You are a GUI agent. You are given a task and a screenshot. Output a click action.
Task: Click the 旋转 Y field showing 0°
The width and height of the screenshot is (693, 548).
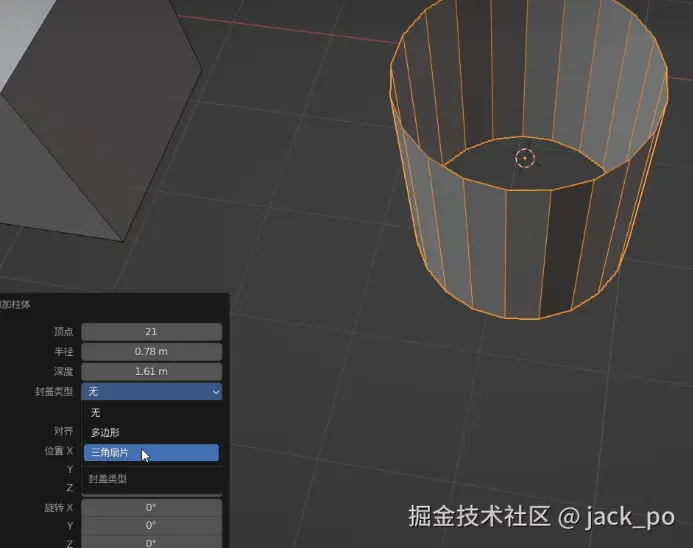152,525
